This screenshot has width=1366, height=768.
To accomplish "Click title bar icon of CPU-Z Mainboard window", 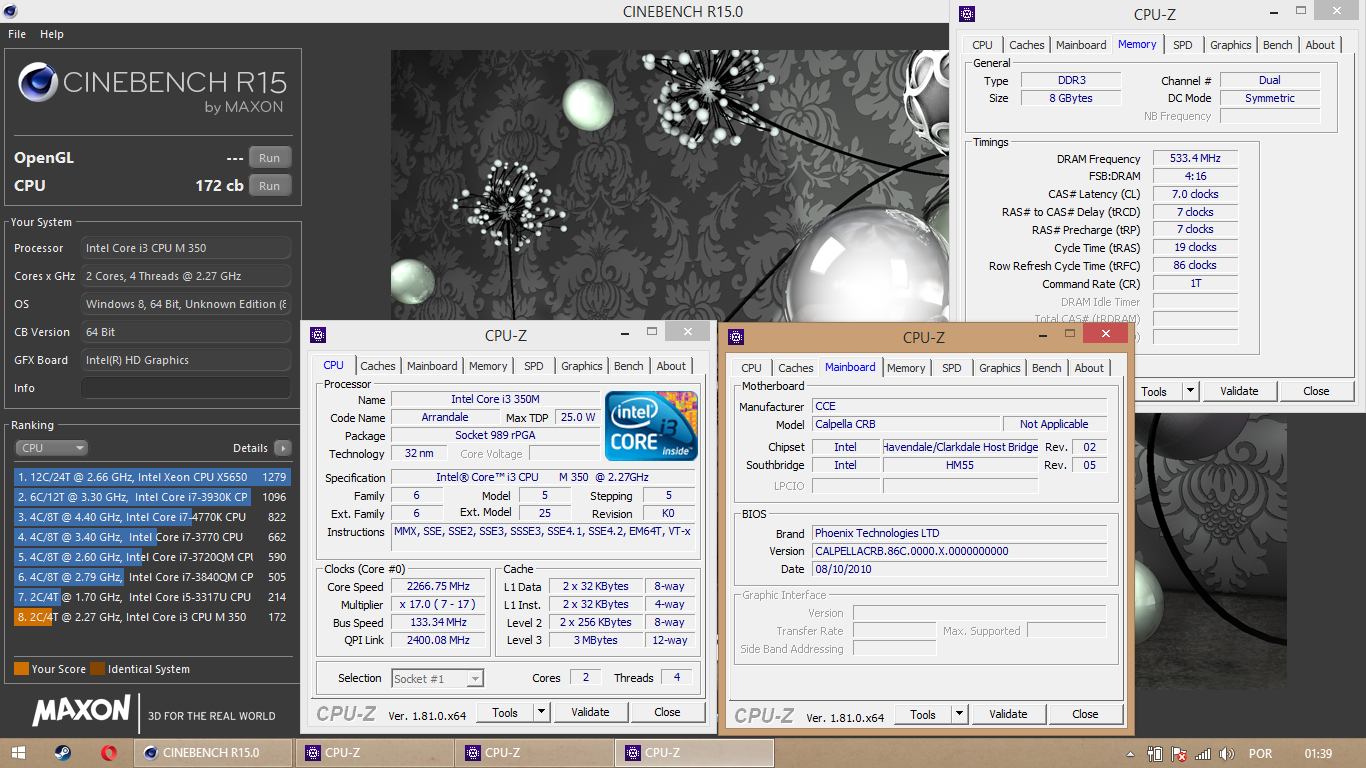I will click(736, 337).
